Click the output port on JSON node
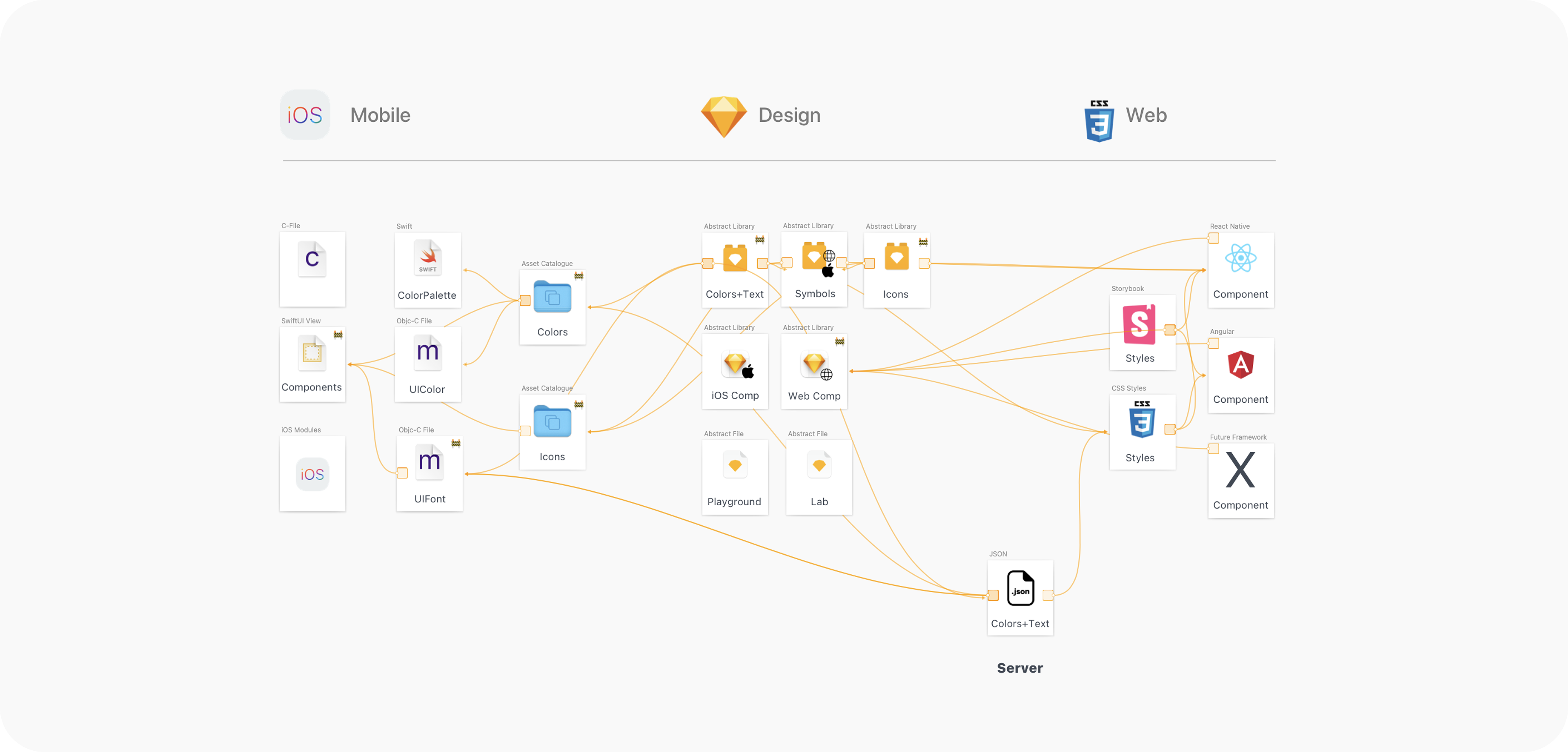The width and height of the screenshot is (1568, 752). coord(1047,596)
